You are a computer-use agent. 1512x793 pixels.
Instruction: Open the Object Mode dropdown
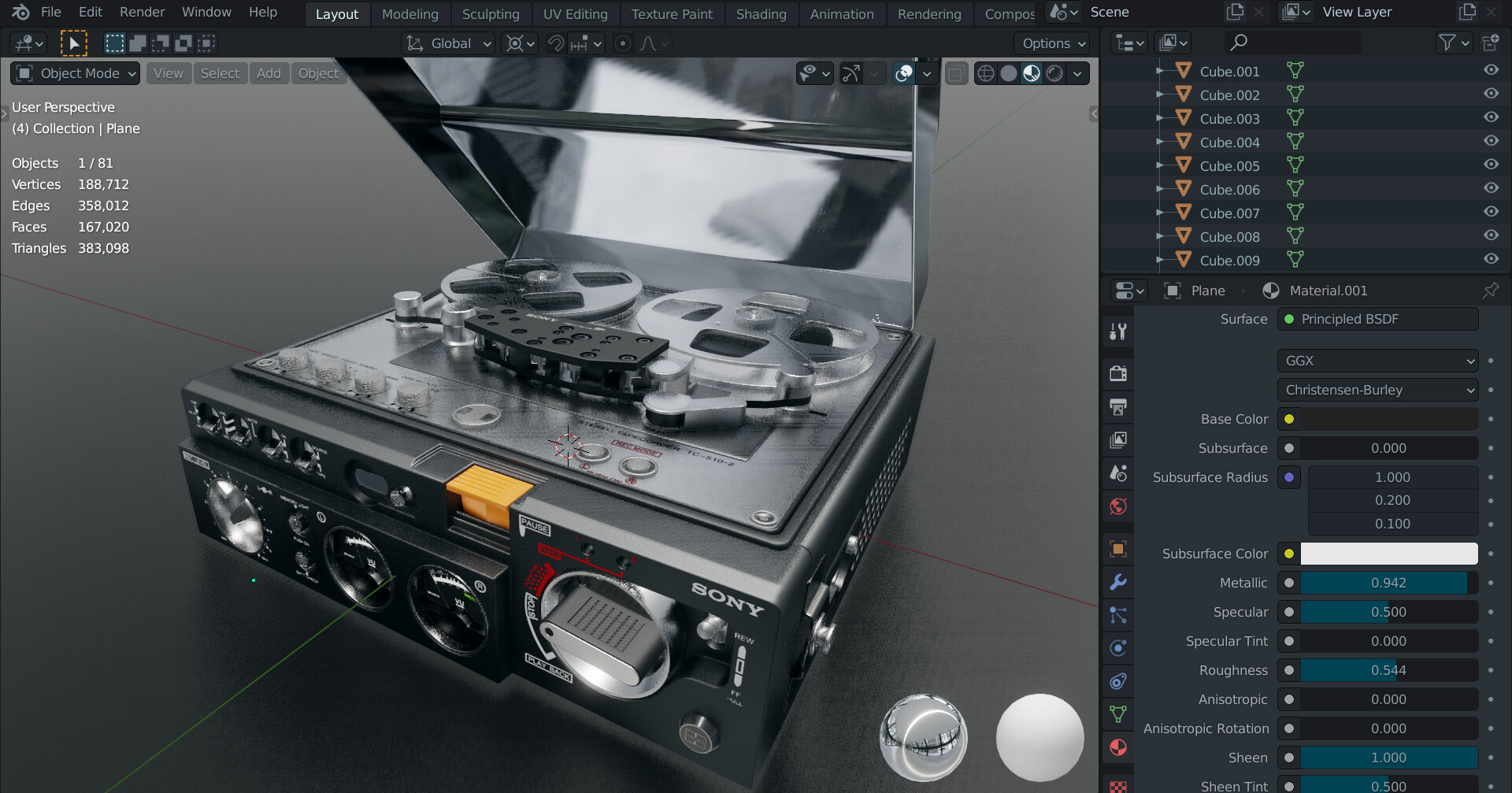pos(76,73)
